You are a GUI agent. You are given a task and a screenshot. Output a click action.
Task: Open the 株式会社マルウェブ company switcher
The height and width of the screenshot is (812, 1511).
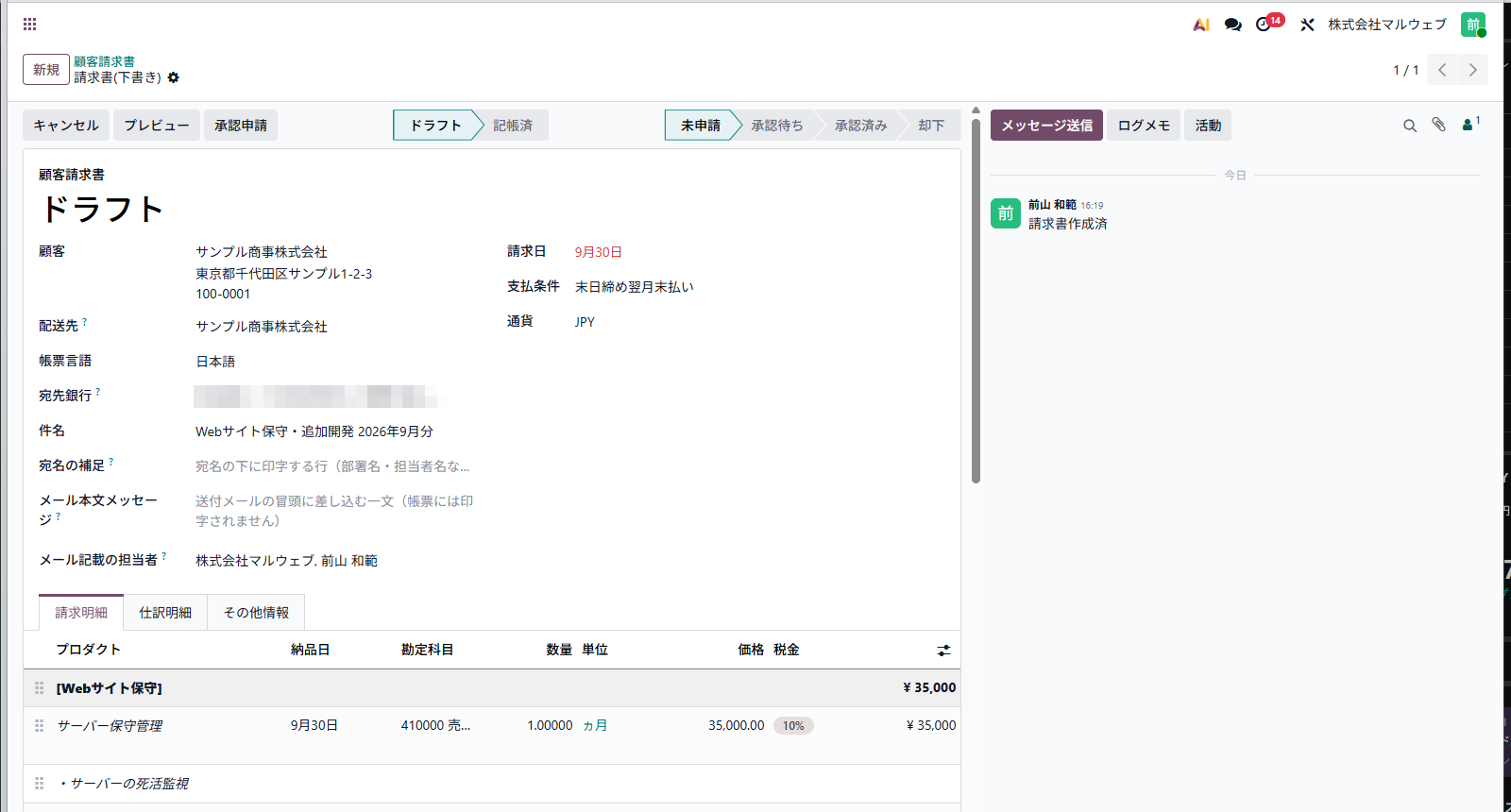coord(1387,25)
